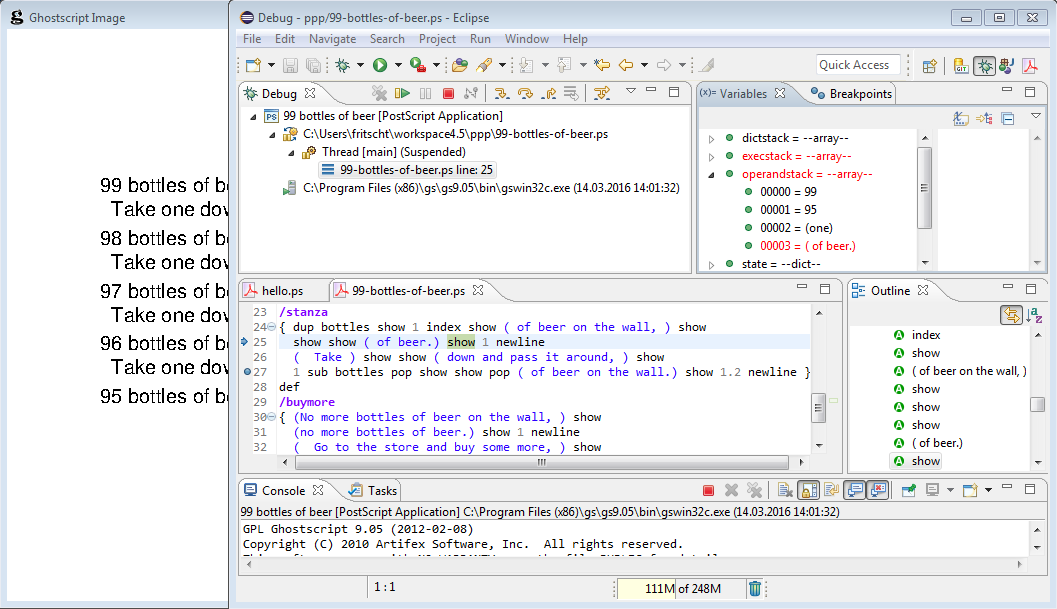The height and width of the screenshot is (609, 1057).
Task: Click Remove All Terminated Launches in Debug view
Action: tap(380, 93)
